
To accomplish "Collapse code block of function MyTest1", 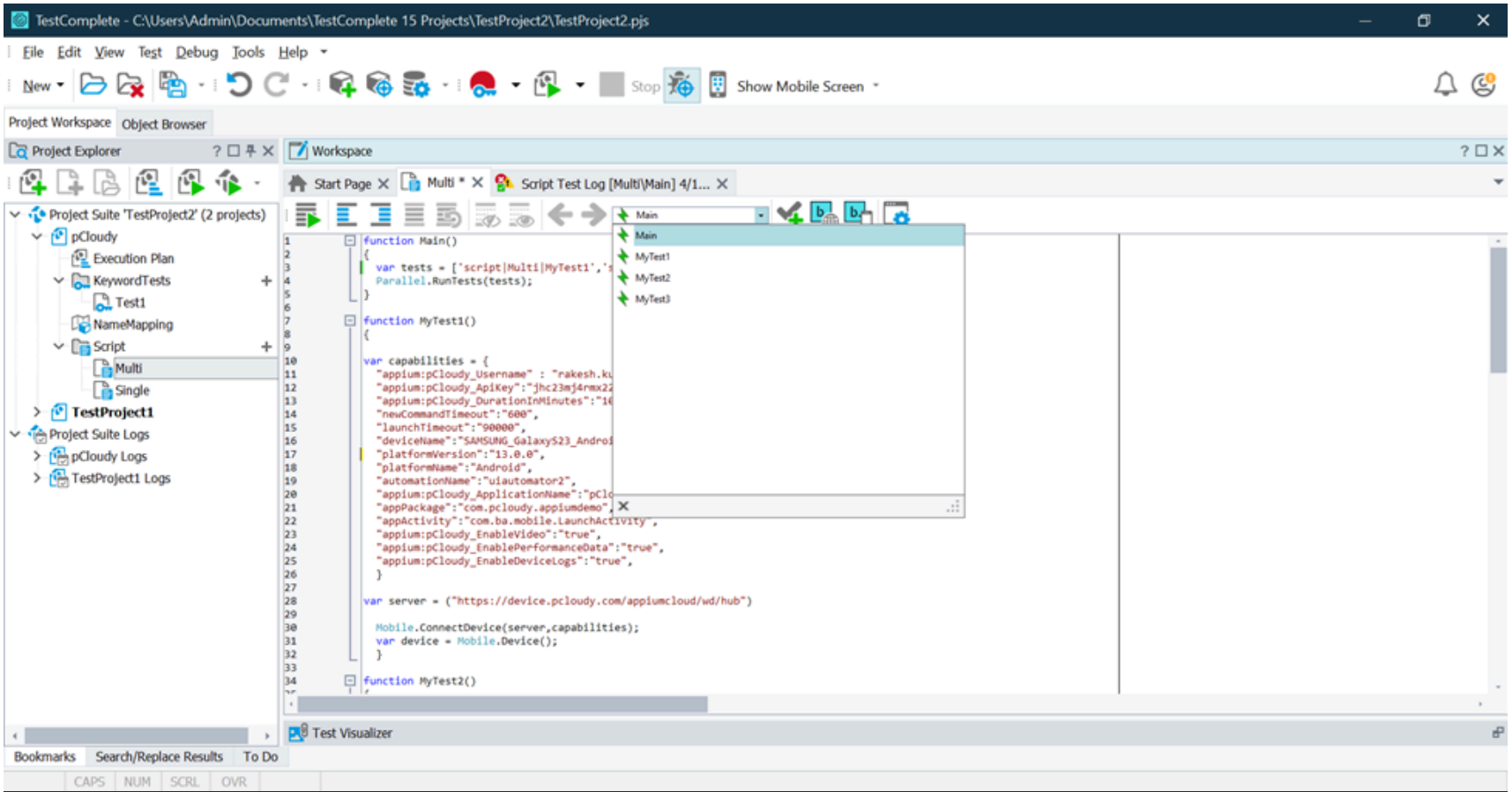I will pos(350,321).
